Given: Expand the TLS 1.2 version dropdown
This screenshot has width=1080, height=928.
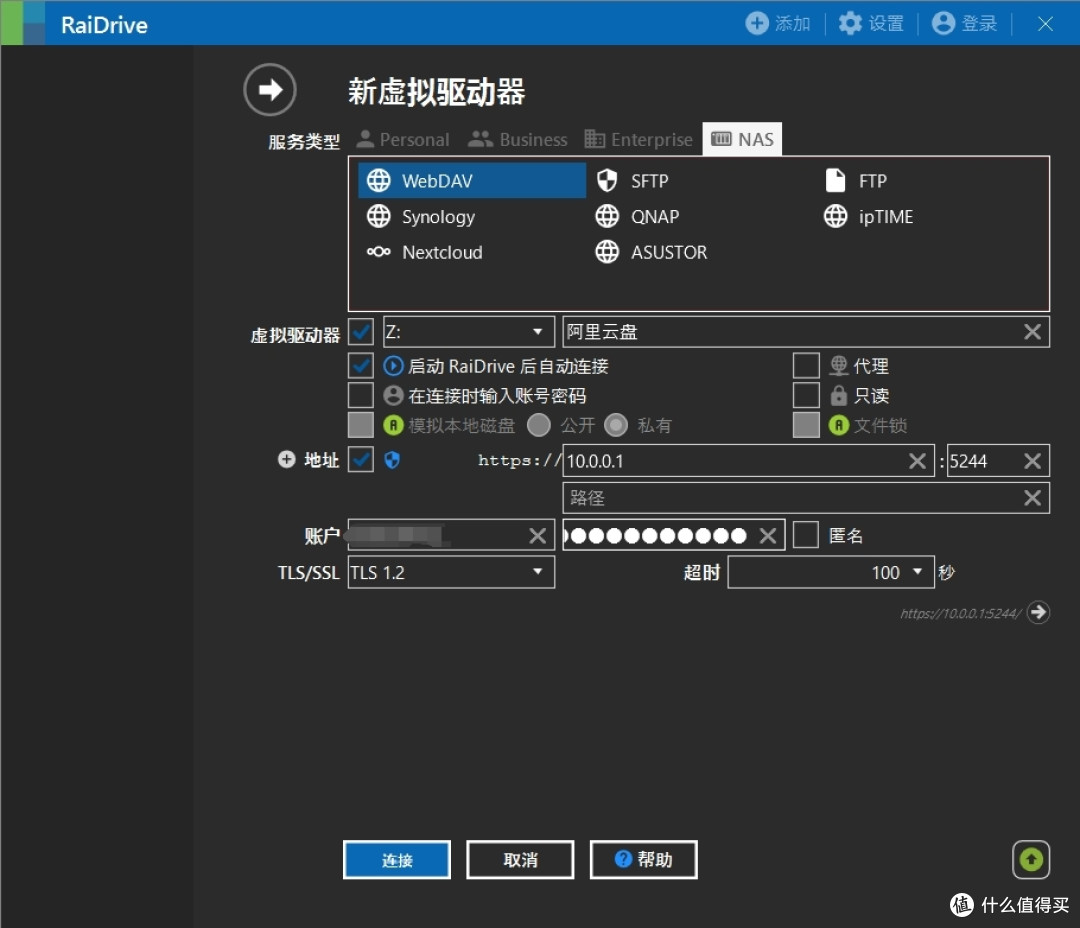Looking at the screenshot, I should tap(450, 572).
